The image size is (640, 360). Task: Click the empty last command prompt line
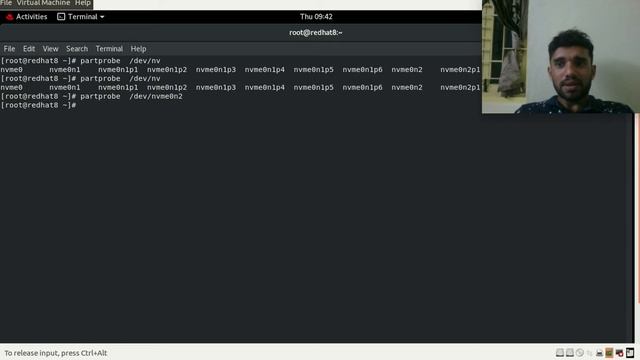38,105
